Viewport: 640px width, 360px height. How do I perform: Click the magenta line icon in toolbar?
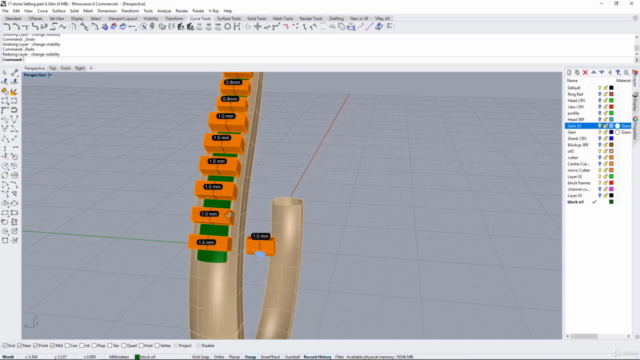(x=369, y=27)
